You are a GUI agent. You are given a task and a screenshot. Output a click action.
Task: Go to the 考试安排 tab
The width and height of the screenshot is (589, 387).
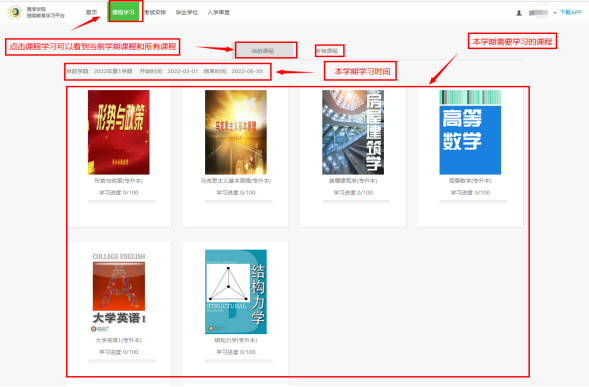coord(155,12)
